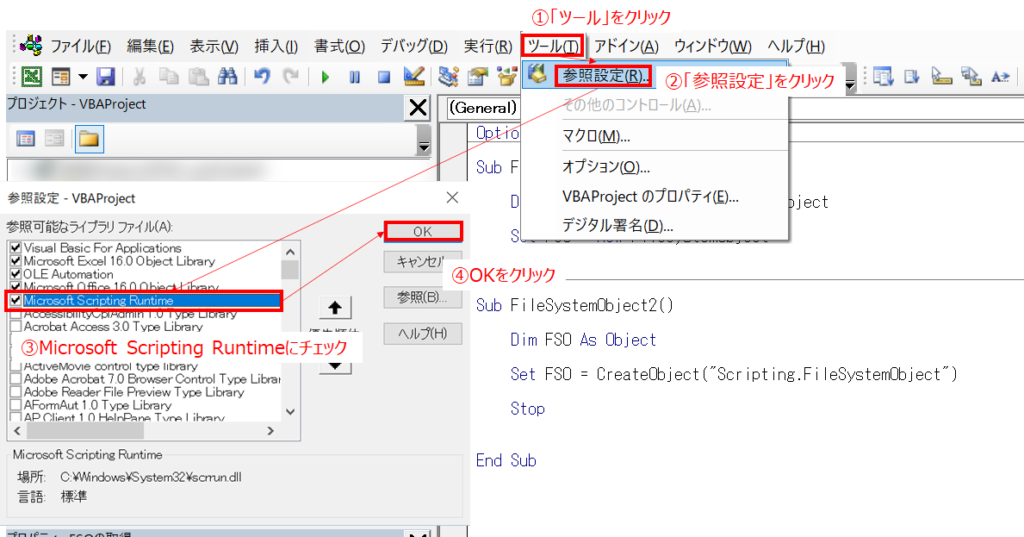Click the Reset stop square icon
1024x537 pixels.
click(x=384, y=77)
